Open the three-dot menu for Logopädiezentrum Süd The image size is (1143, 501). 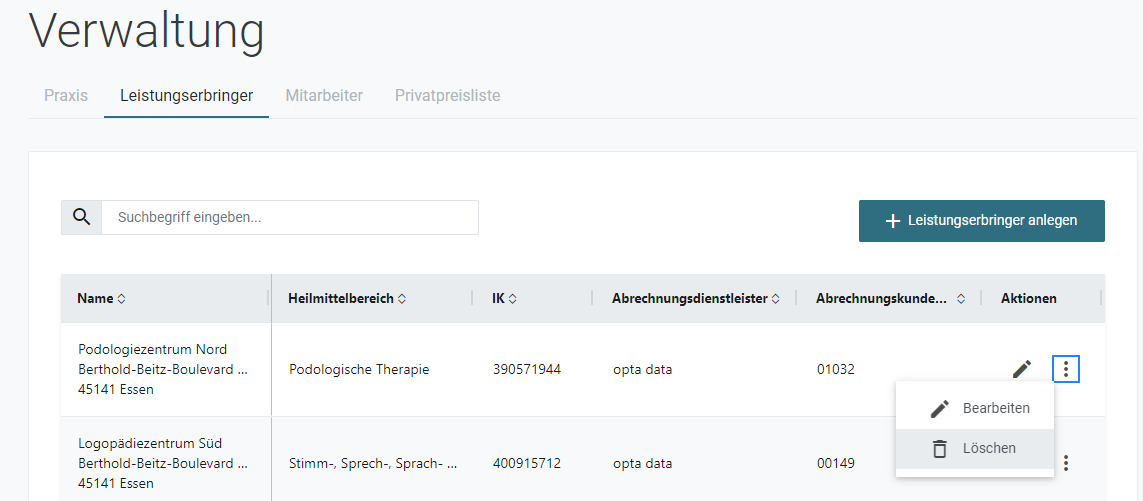click(1066, 462)
